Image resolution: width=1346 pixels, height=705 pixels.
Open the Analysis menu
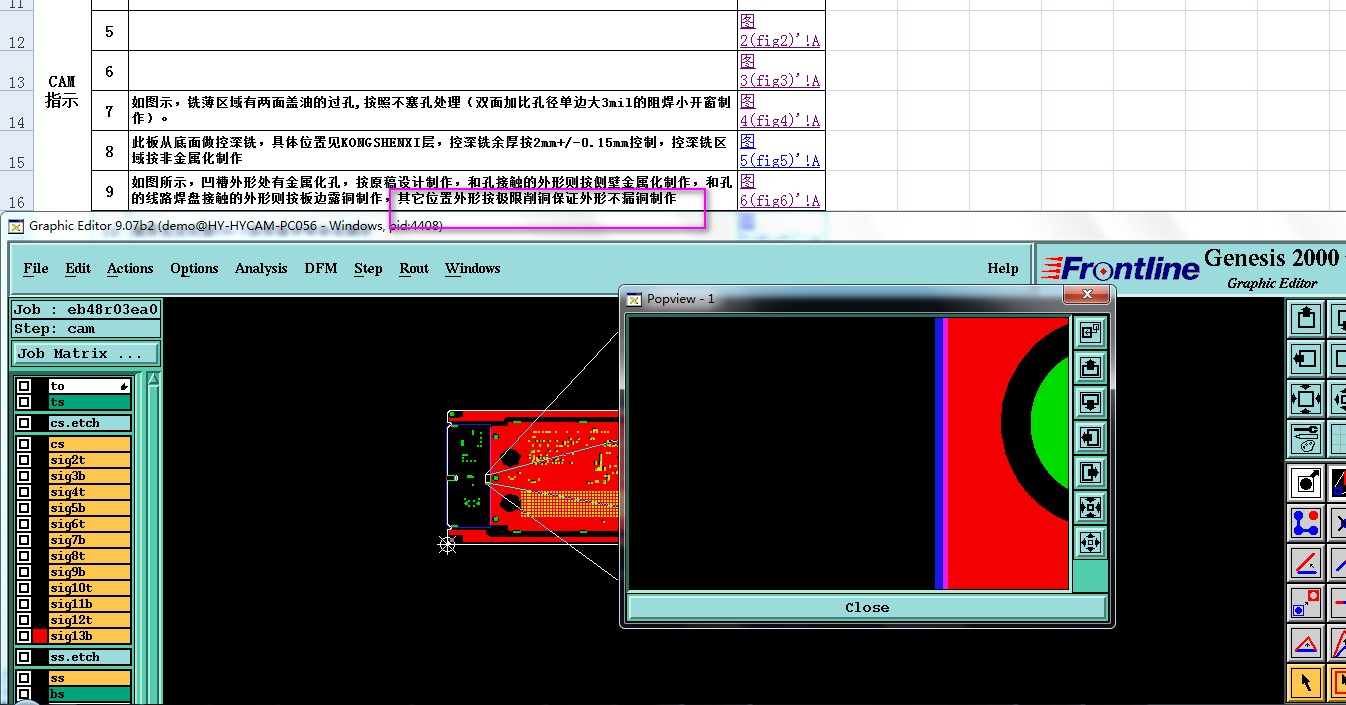point(261,268)
